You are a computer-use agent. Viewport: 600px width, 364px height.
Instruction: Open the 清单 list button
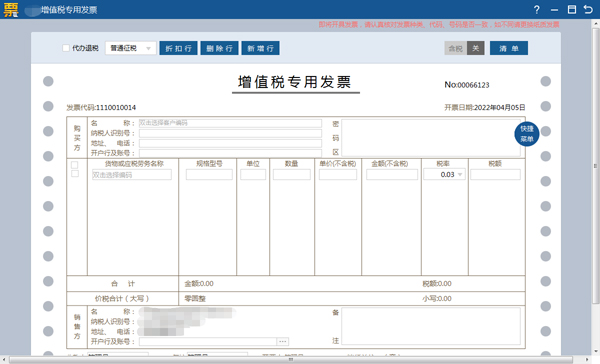tap(509, 48)
